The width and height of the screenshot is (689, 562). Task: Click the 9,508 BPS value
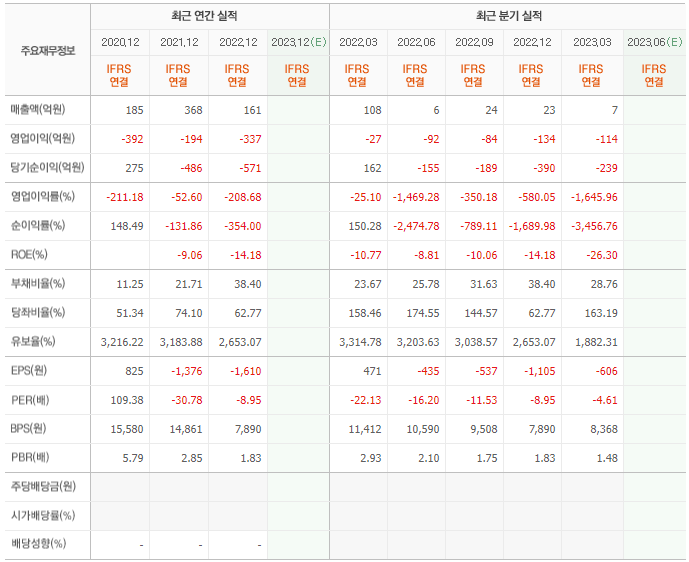pyautogui.click(x=483, y=429)
